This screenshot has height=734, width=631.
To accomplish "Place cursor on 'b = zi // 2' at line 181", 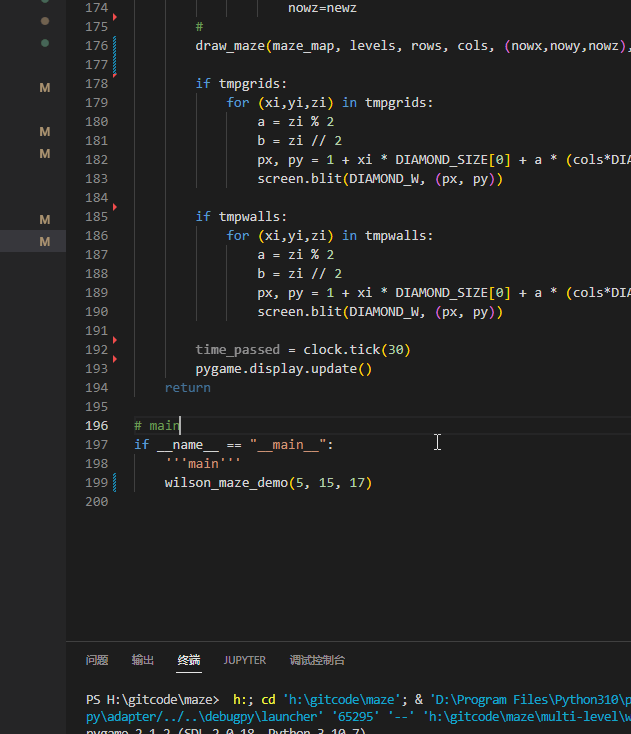I will pyautogui.click(x=300, y=140).
